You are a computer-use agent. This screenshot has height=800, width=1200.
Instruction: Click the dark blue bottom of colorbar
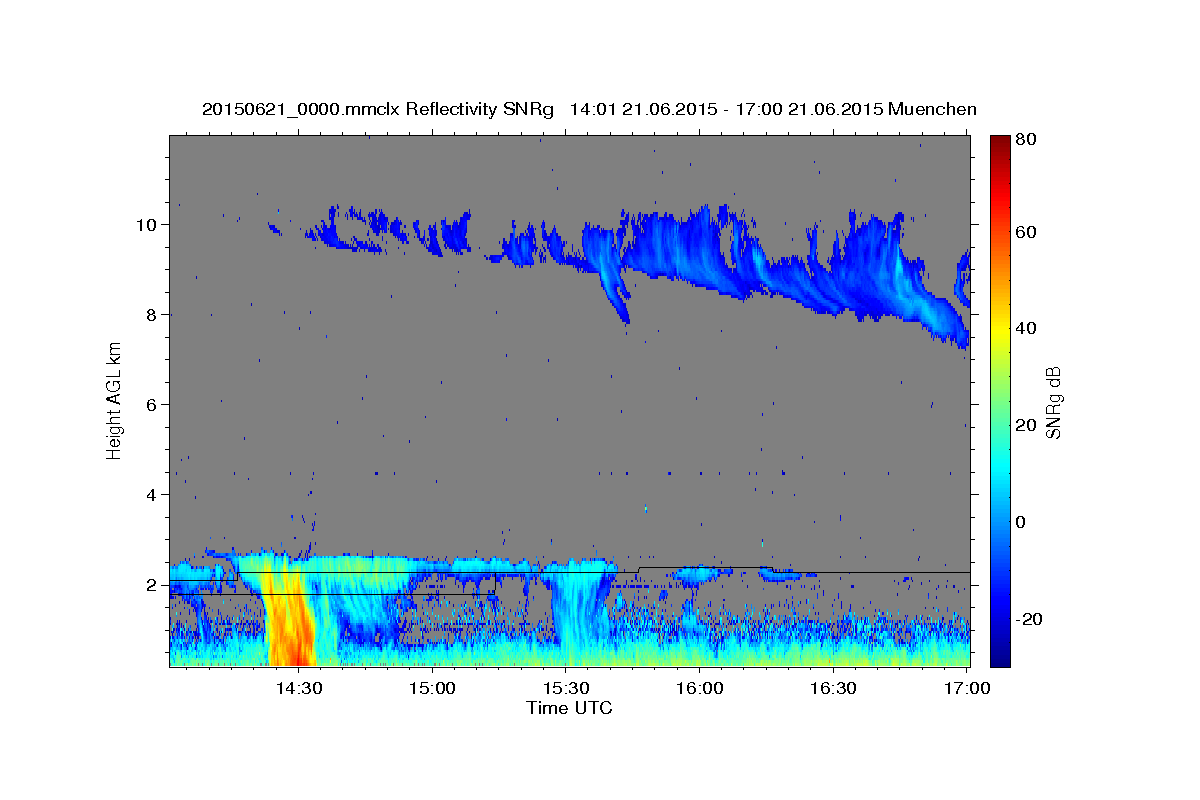[x=1000, y=655]
